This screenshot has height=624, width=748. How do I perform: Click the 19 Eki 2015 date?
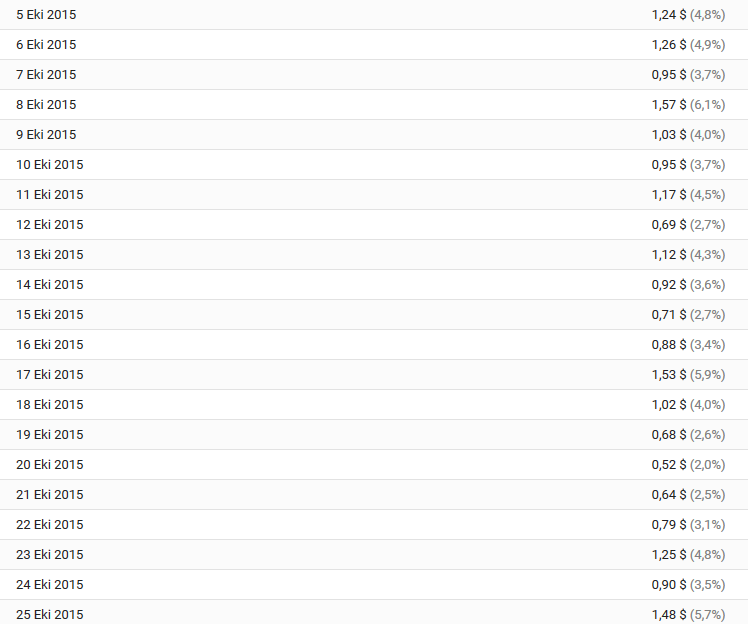click(x=50, y=435)
